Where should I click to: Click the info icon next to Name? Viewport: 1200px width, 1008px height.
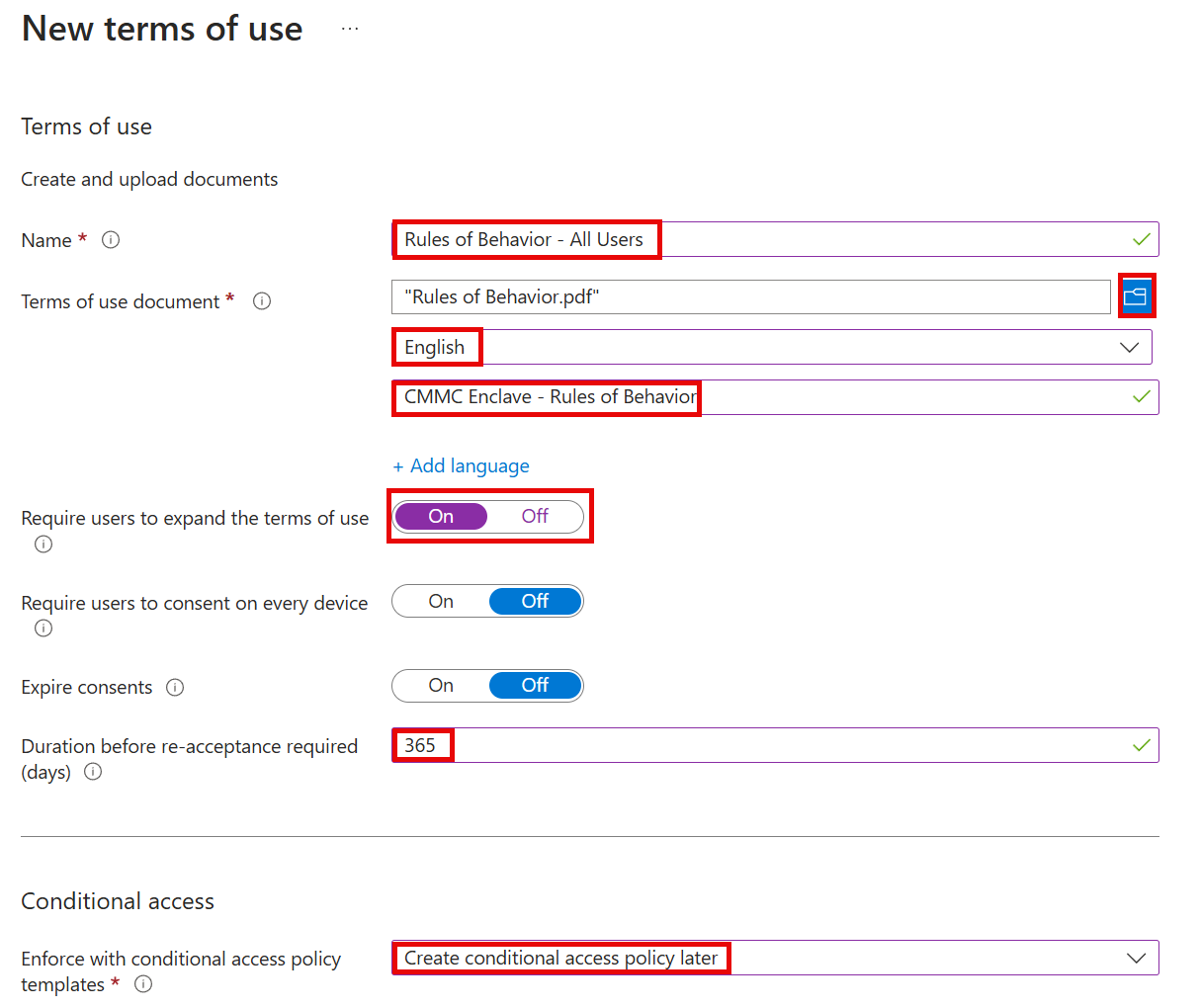pyautogui.click(x=111, y=239)
